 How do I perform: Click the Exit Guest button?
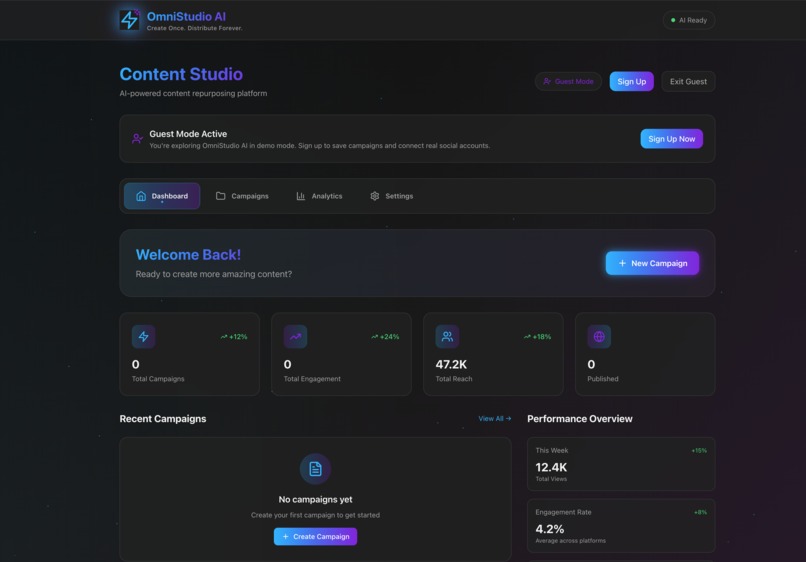688,81
